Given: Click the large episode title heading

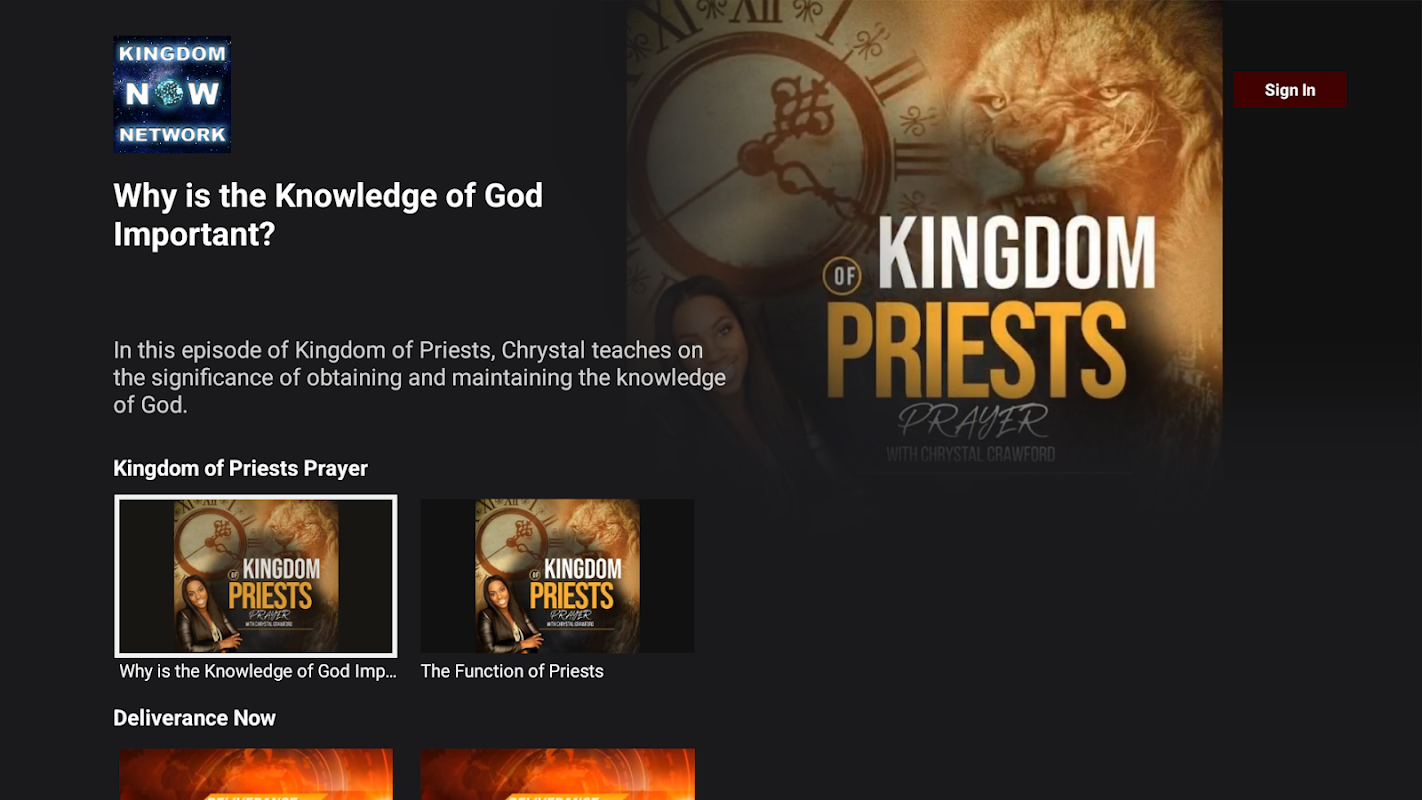Looking at the screenshot, I should click(x=328, y=214).
